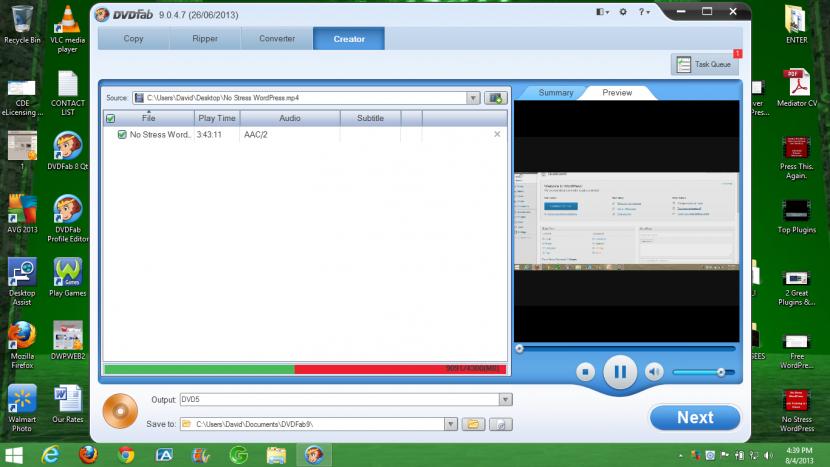This screenshot has height=467, width=830.
Task: Switch to the Preview tab
Action: click(617, 93)
